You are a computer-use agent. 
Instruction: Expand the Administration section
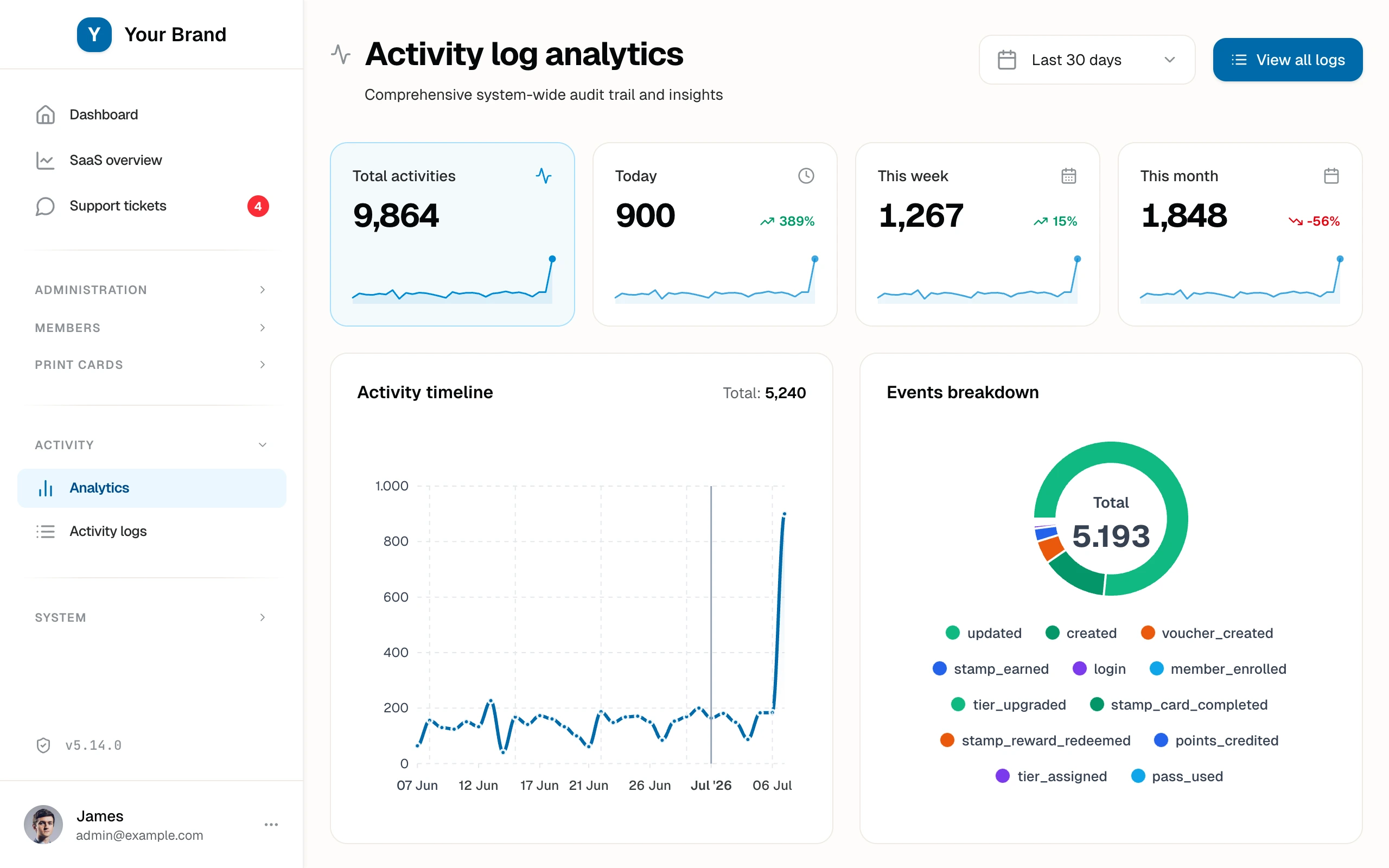coord(151,290)
